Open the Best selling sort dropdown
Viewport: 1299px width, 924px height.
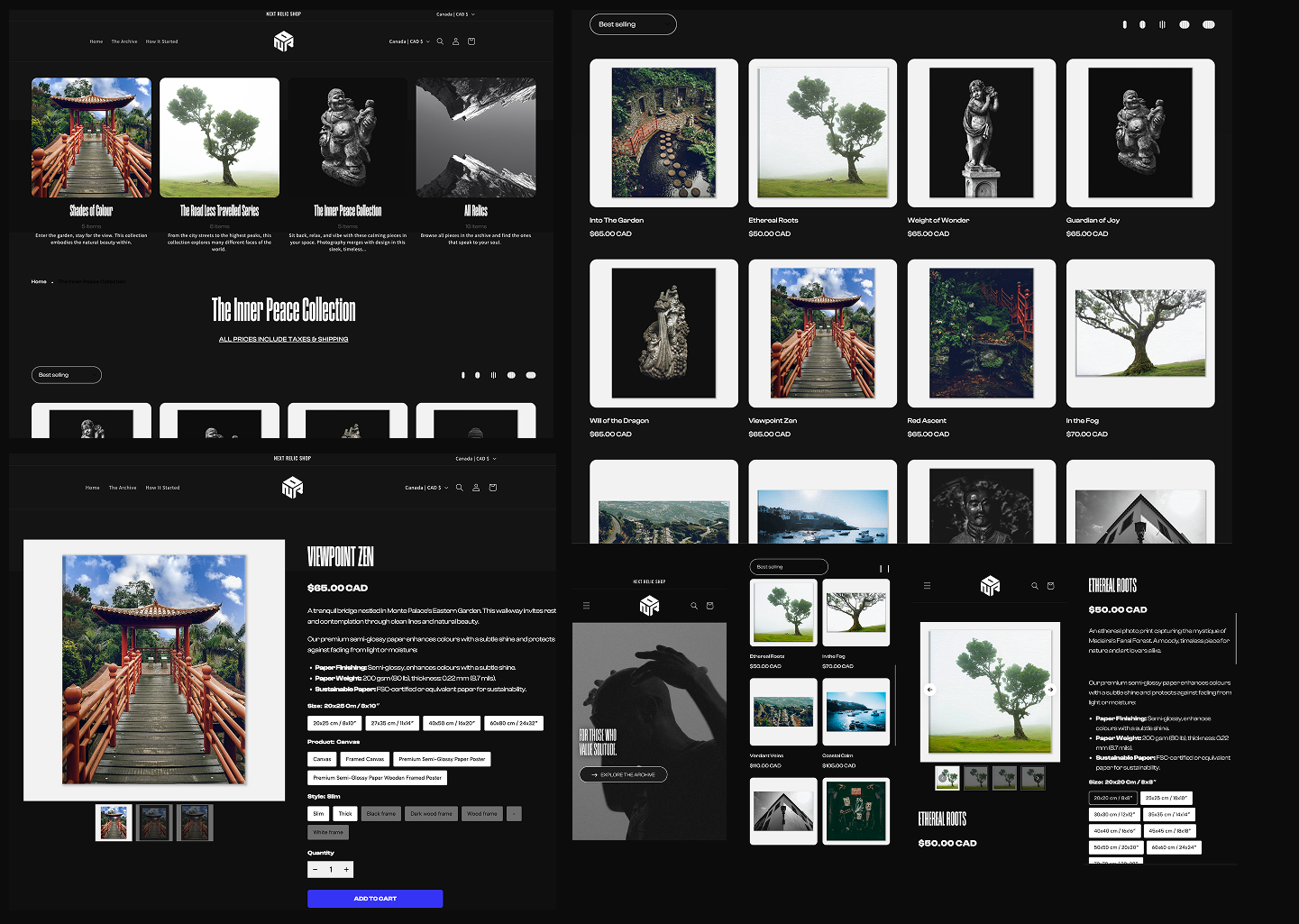point(633,24)
